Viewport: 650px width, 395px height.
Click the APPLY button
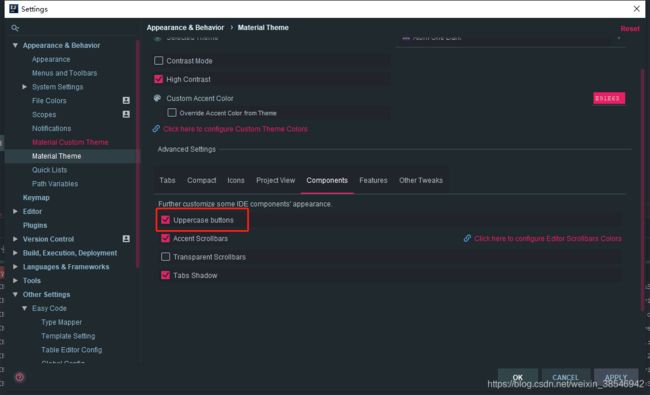coord(616,377)
